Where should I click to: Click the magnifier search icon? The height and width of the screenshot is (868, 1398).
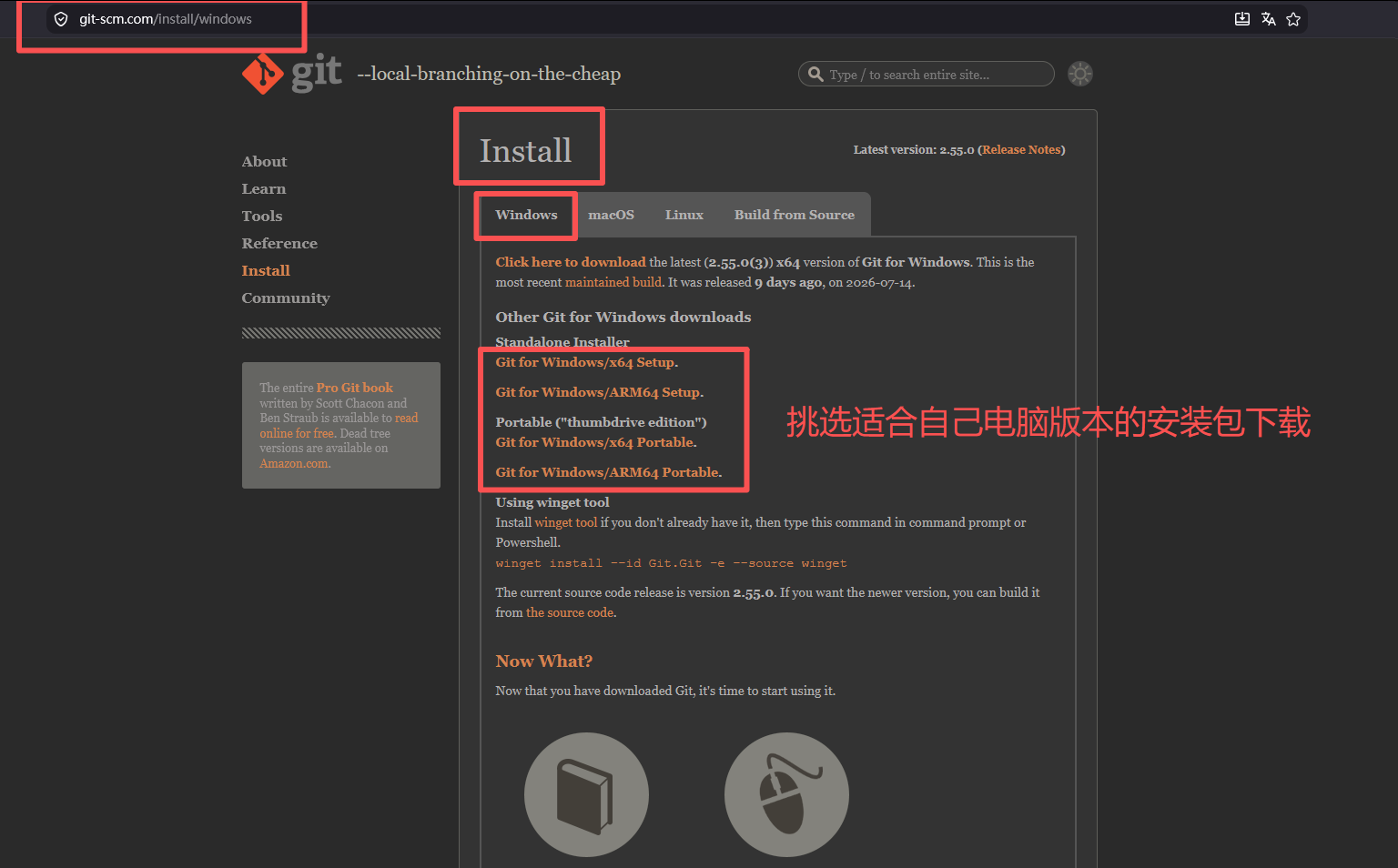815,74
